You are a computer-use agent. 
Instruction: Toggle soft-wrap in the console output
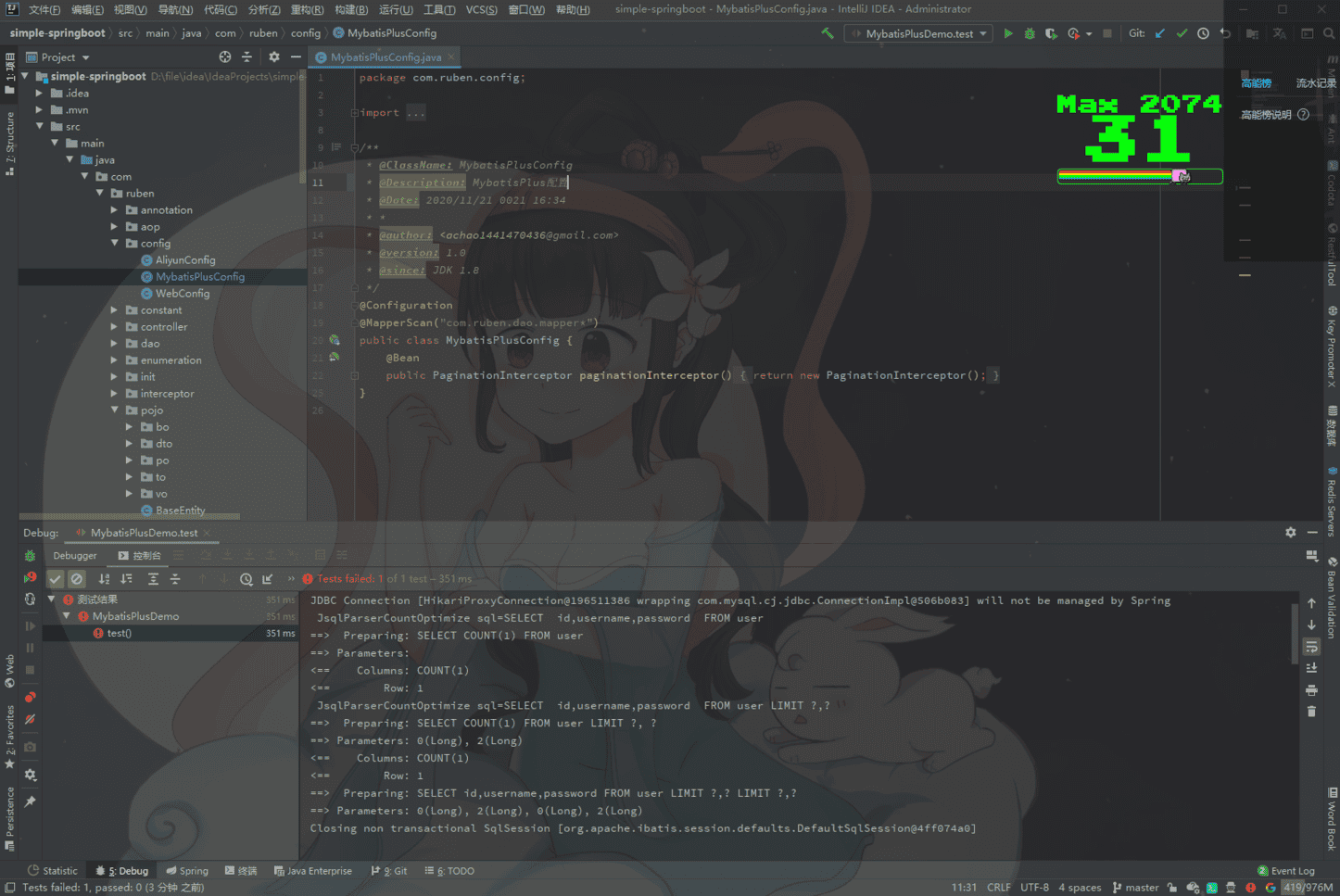click(x=1311, y=647)
